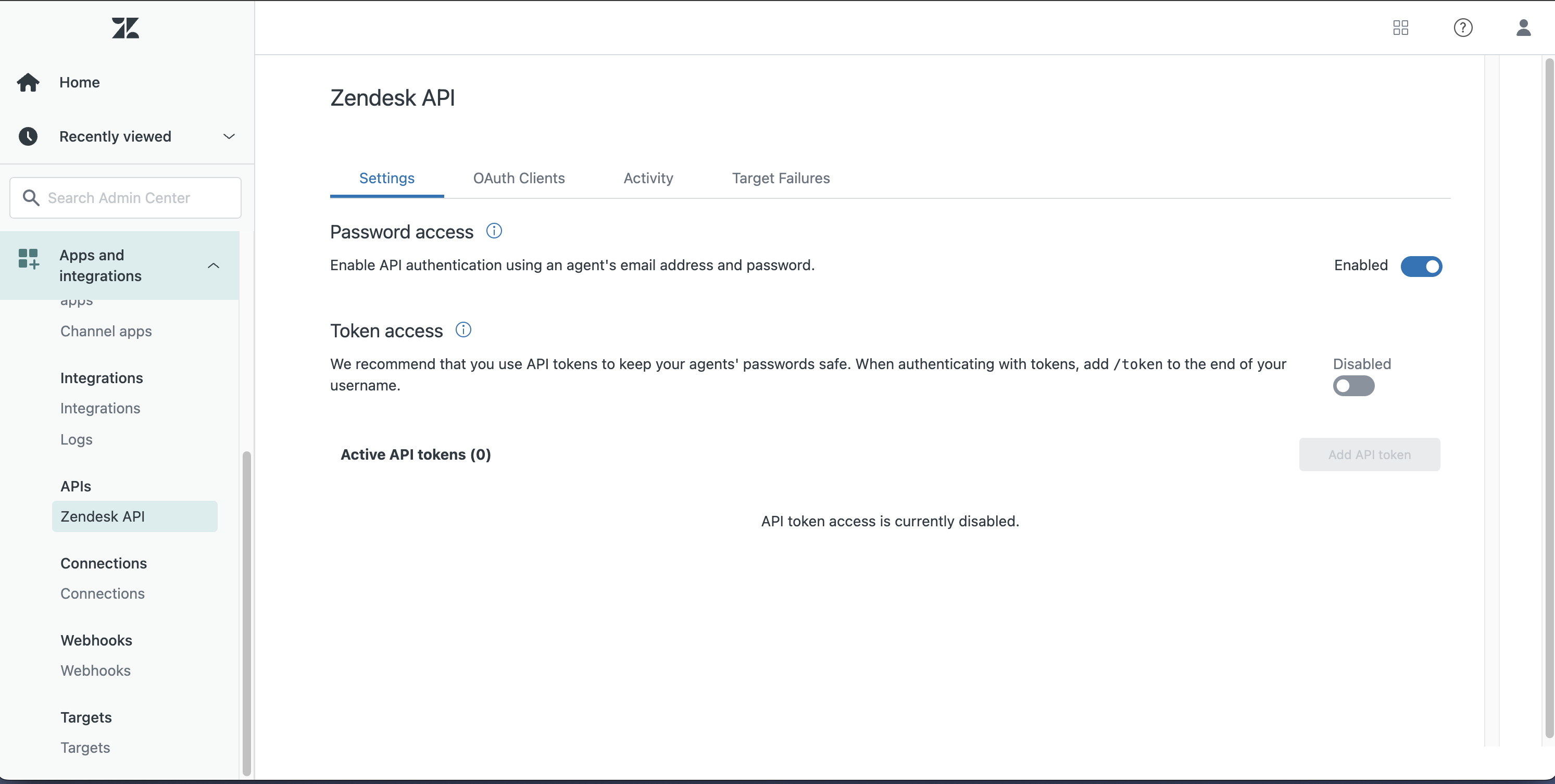Open the Connections page link
This screenshot has height=784, width=1555.
tap(103, 594)
